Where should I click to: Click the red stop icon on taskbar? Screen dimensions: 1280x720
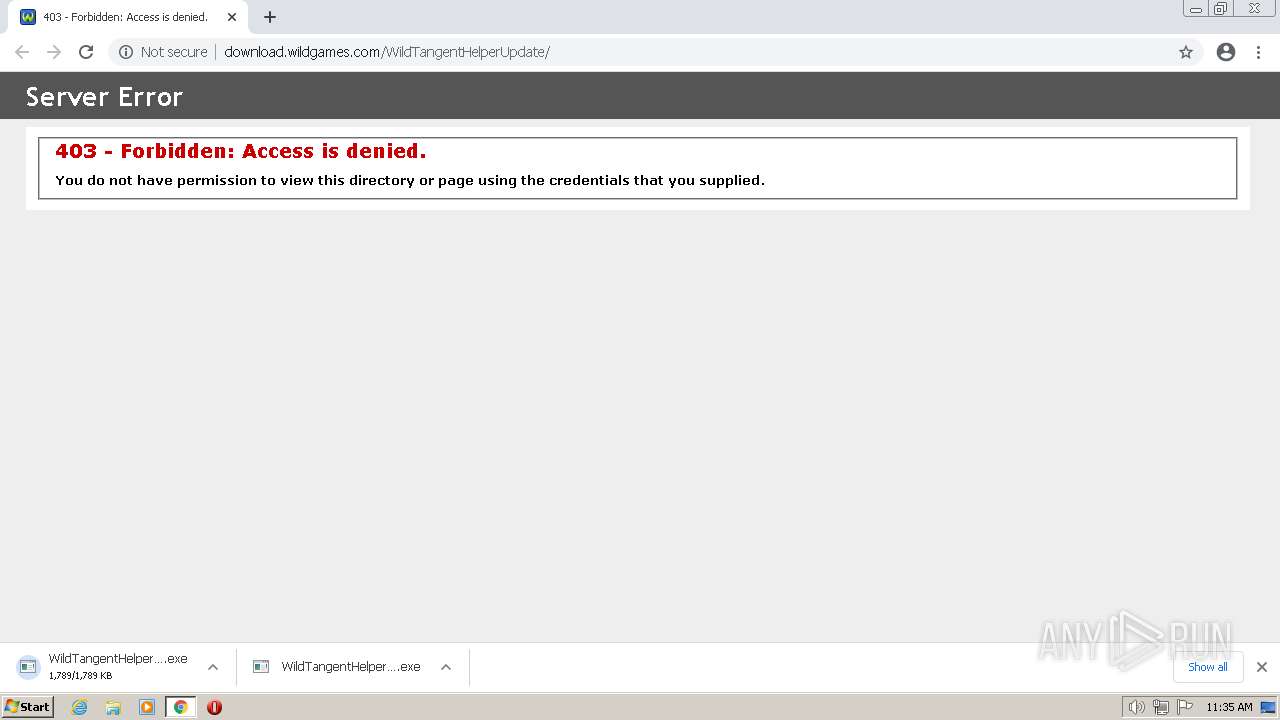coord(214,707)
